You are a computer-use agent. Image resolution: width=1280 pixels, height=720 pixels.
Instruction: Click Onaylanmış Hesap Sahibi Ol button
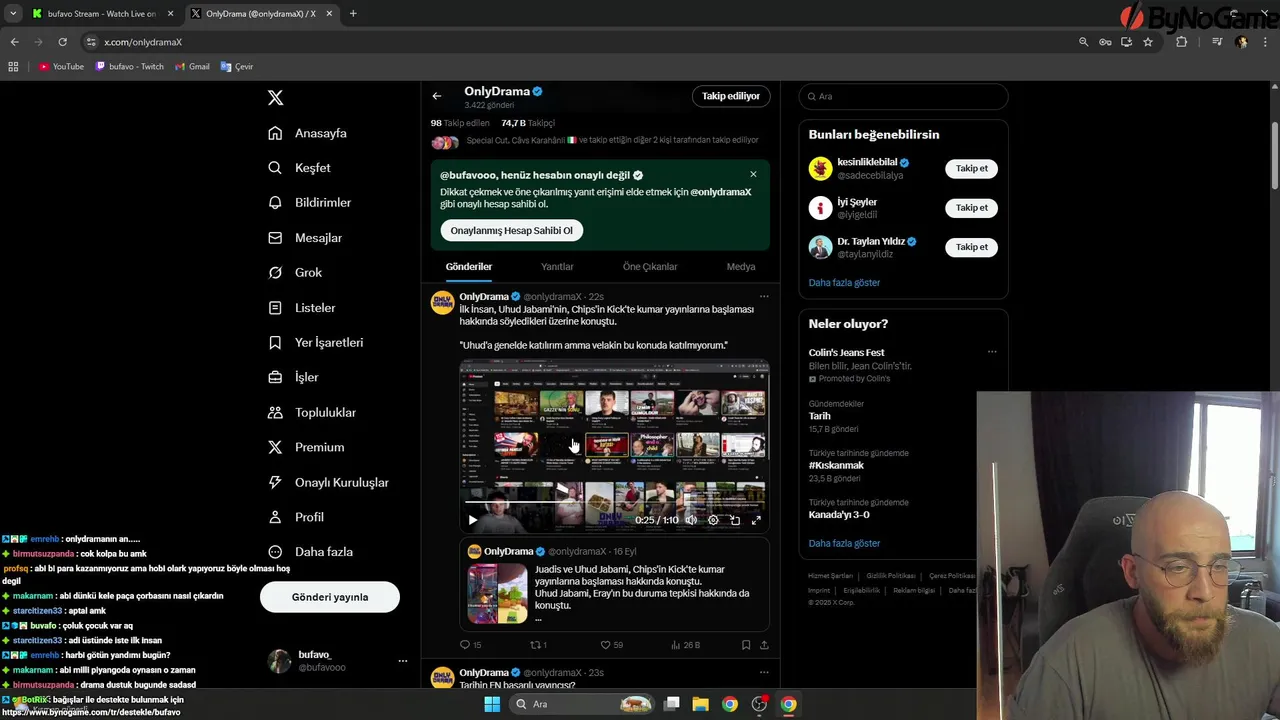(511, 231)
